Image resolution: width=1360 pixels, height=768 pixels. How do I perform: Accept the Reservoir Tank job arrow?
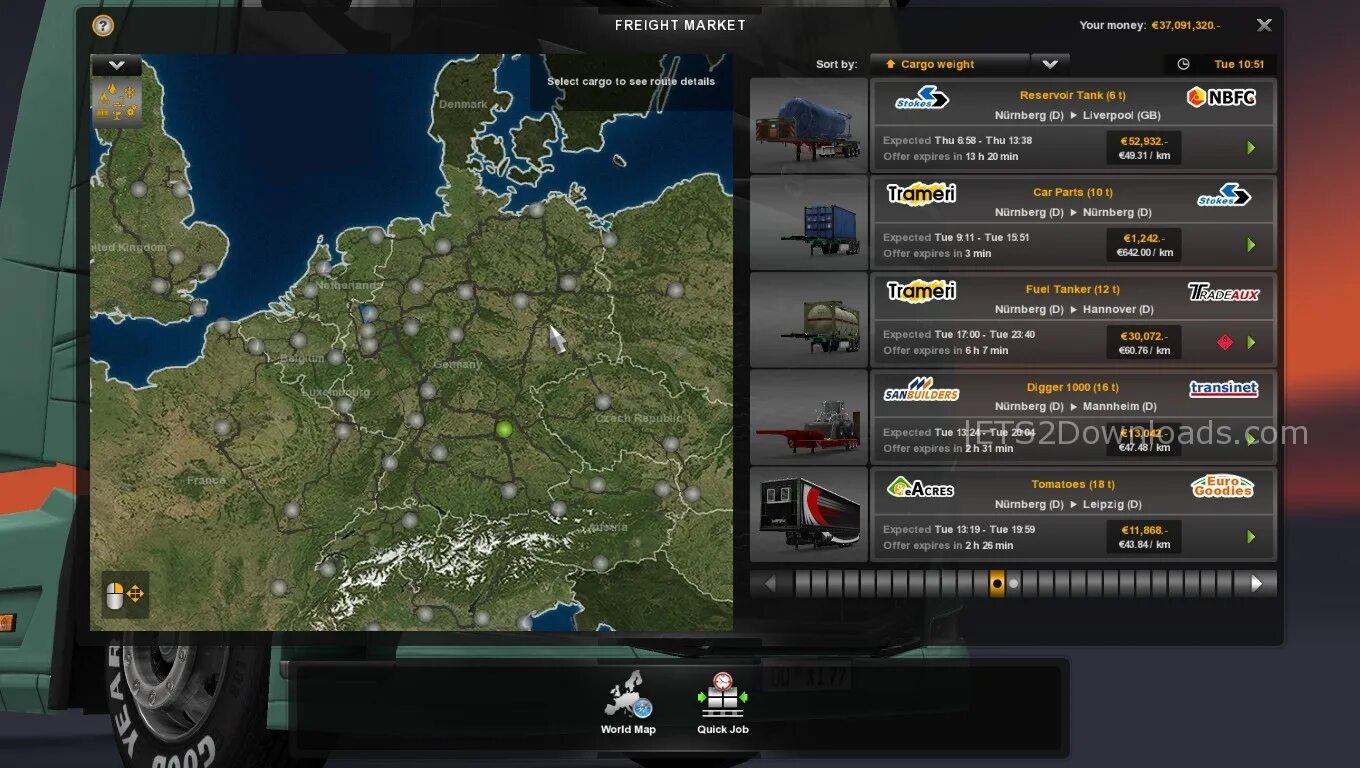pos(1251,148)
